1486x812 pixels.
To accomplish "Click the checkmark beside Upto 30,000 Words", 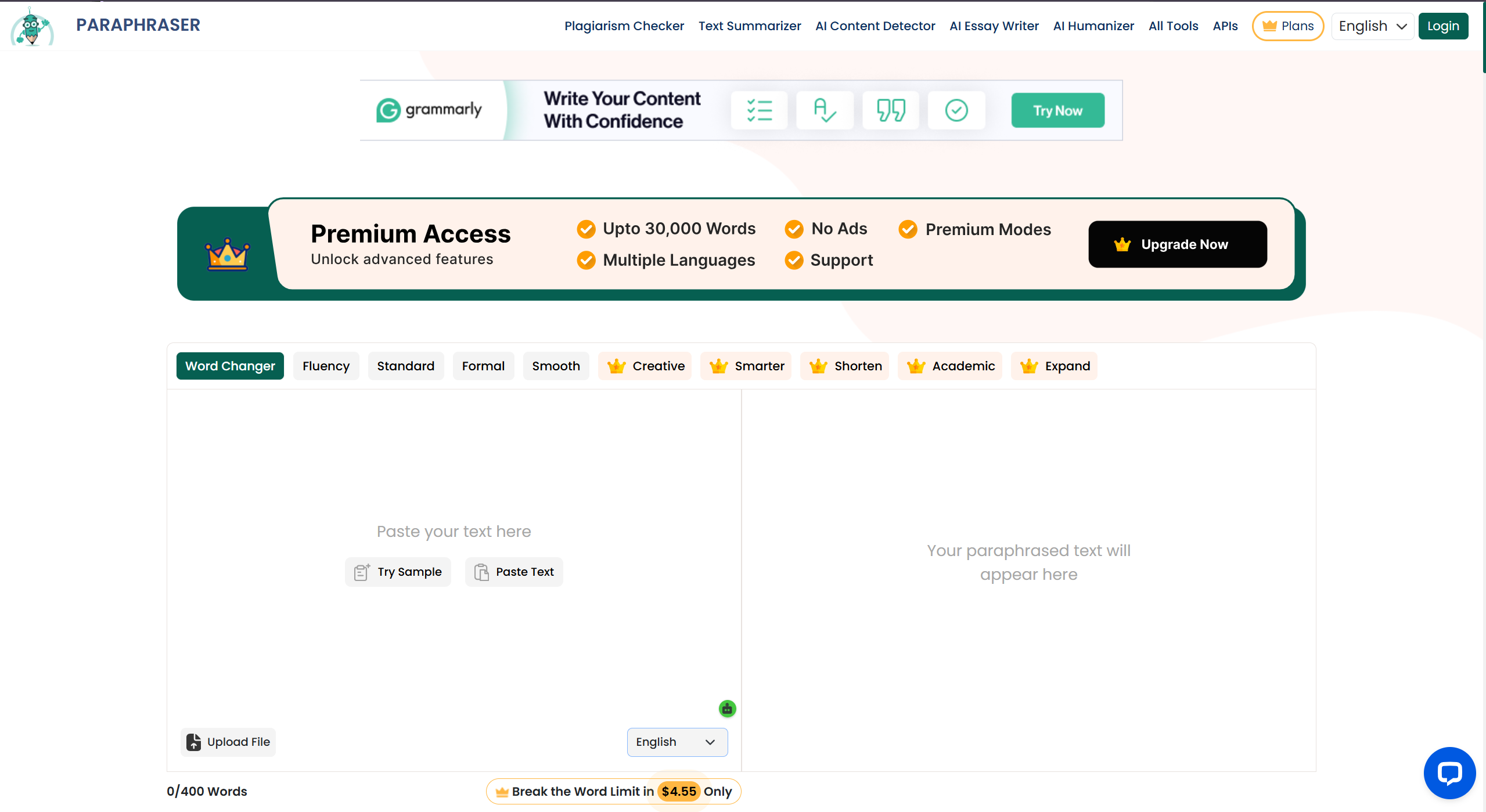I will 586,229.
